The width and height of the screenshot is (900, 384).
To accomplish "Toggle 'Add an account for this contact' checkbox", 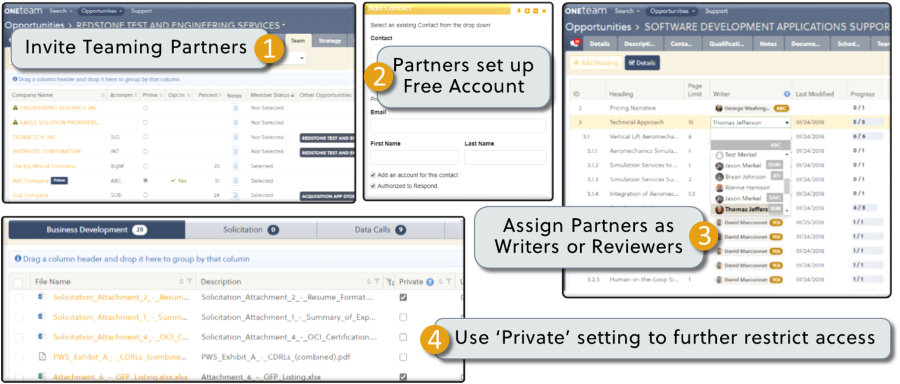I will coord(374,174).
